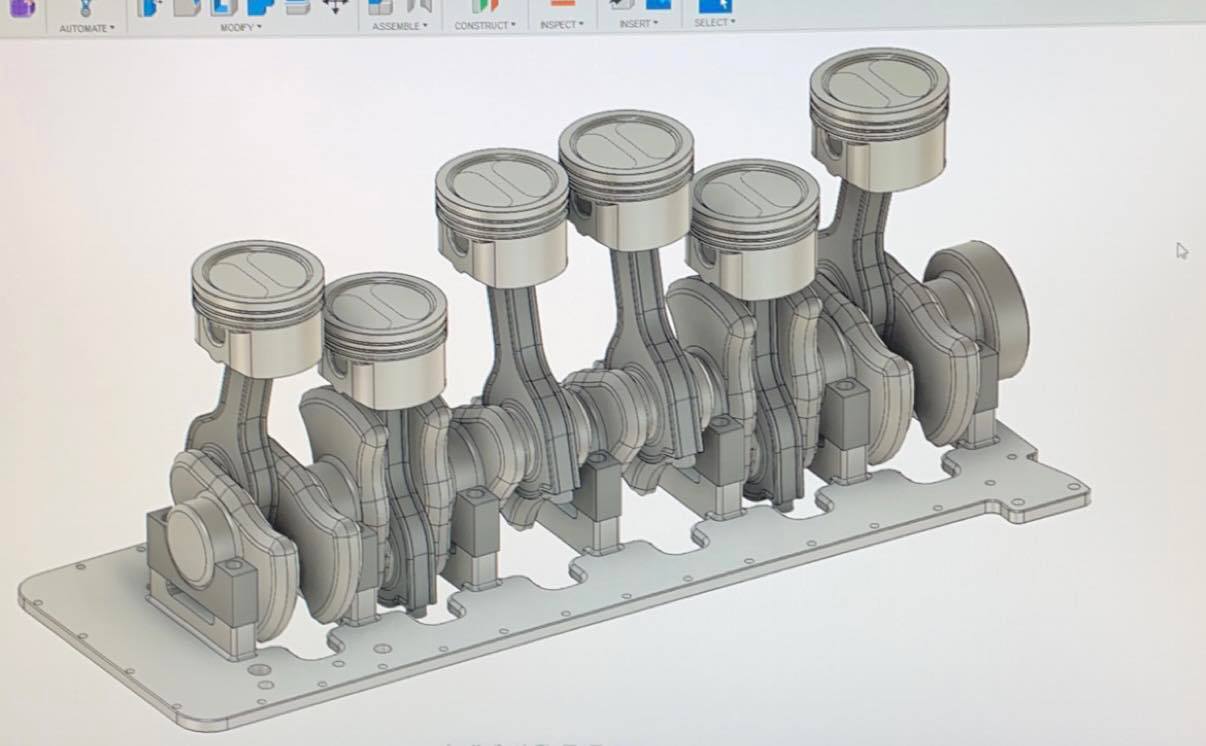
Task: Click the Offset Plane icon in Construct
Action: 484,6
